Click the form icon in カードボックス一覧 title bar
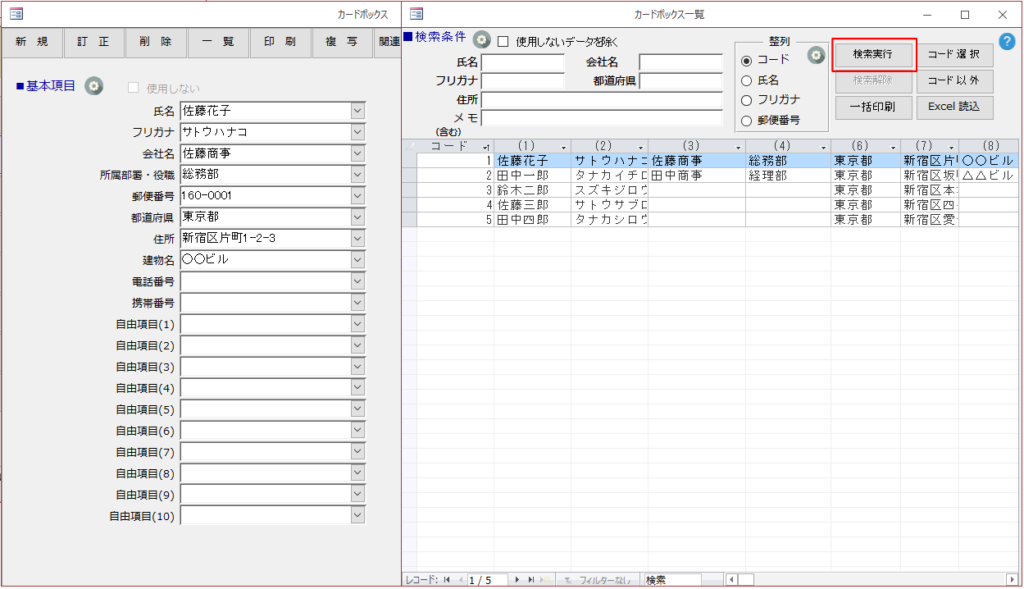 point(417,14)
